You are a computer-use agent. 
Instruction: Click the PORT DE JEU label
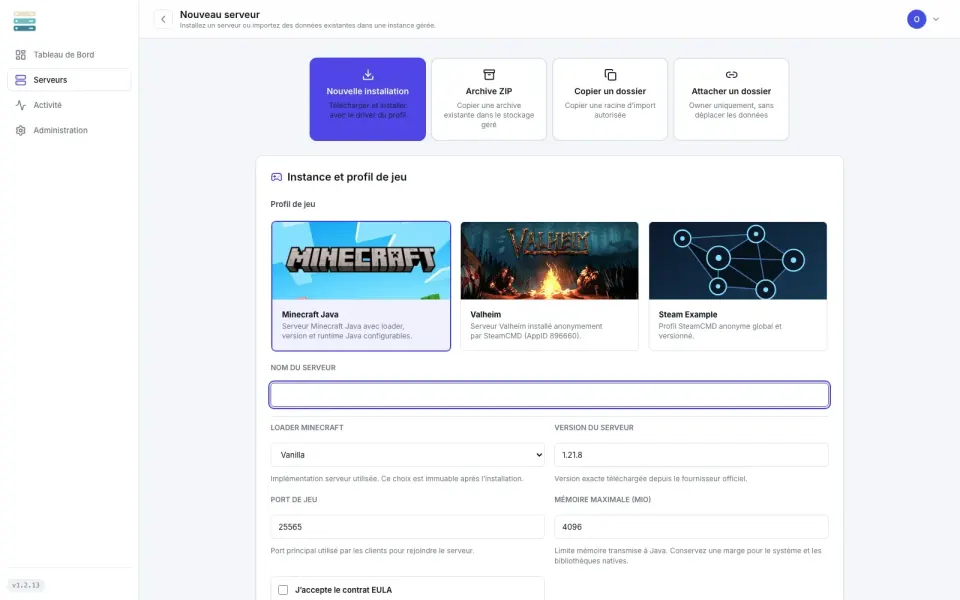tap(294, 500)
